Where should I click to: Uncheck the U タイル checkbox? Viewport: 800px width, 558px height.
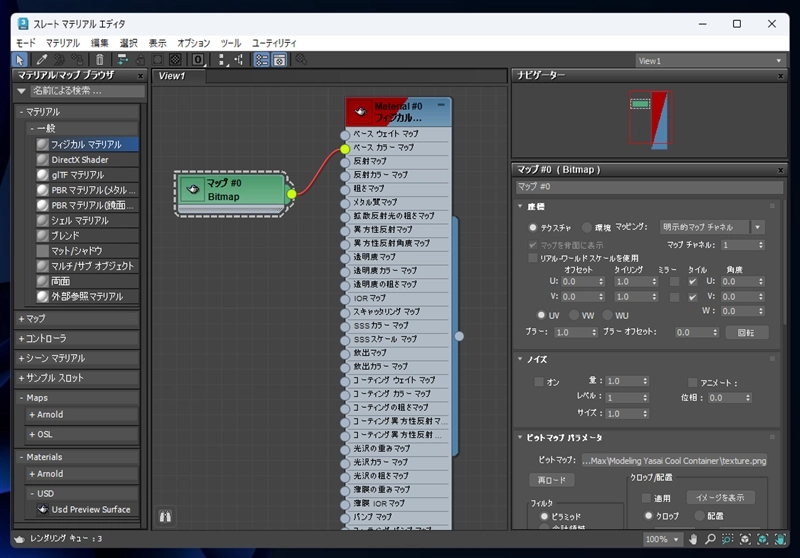pos(692,282)
